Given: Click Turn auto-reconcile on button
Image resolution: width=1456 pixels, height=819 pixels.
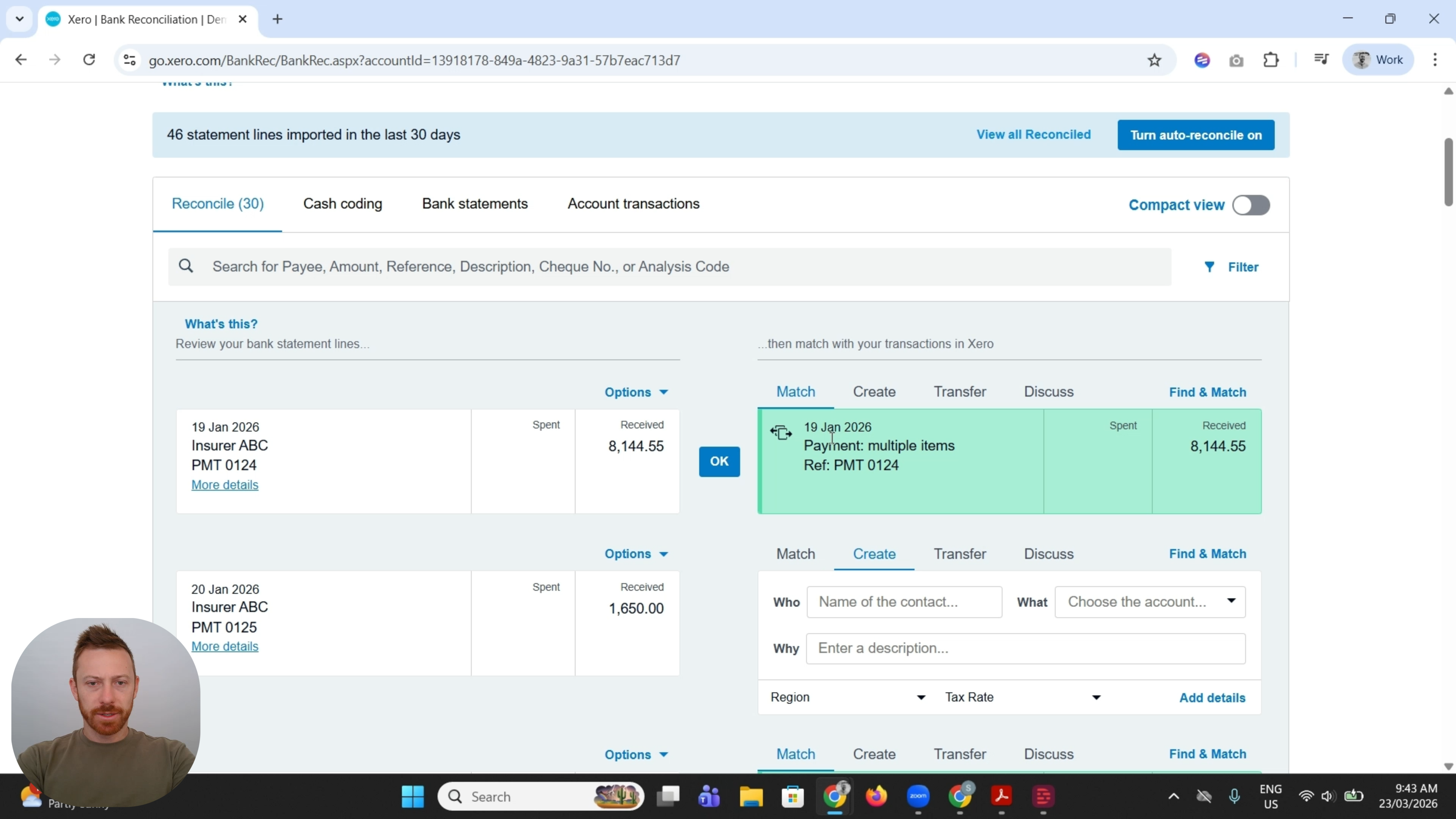Looking at the screenshot, I should coord(1196,135).
